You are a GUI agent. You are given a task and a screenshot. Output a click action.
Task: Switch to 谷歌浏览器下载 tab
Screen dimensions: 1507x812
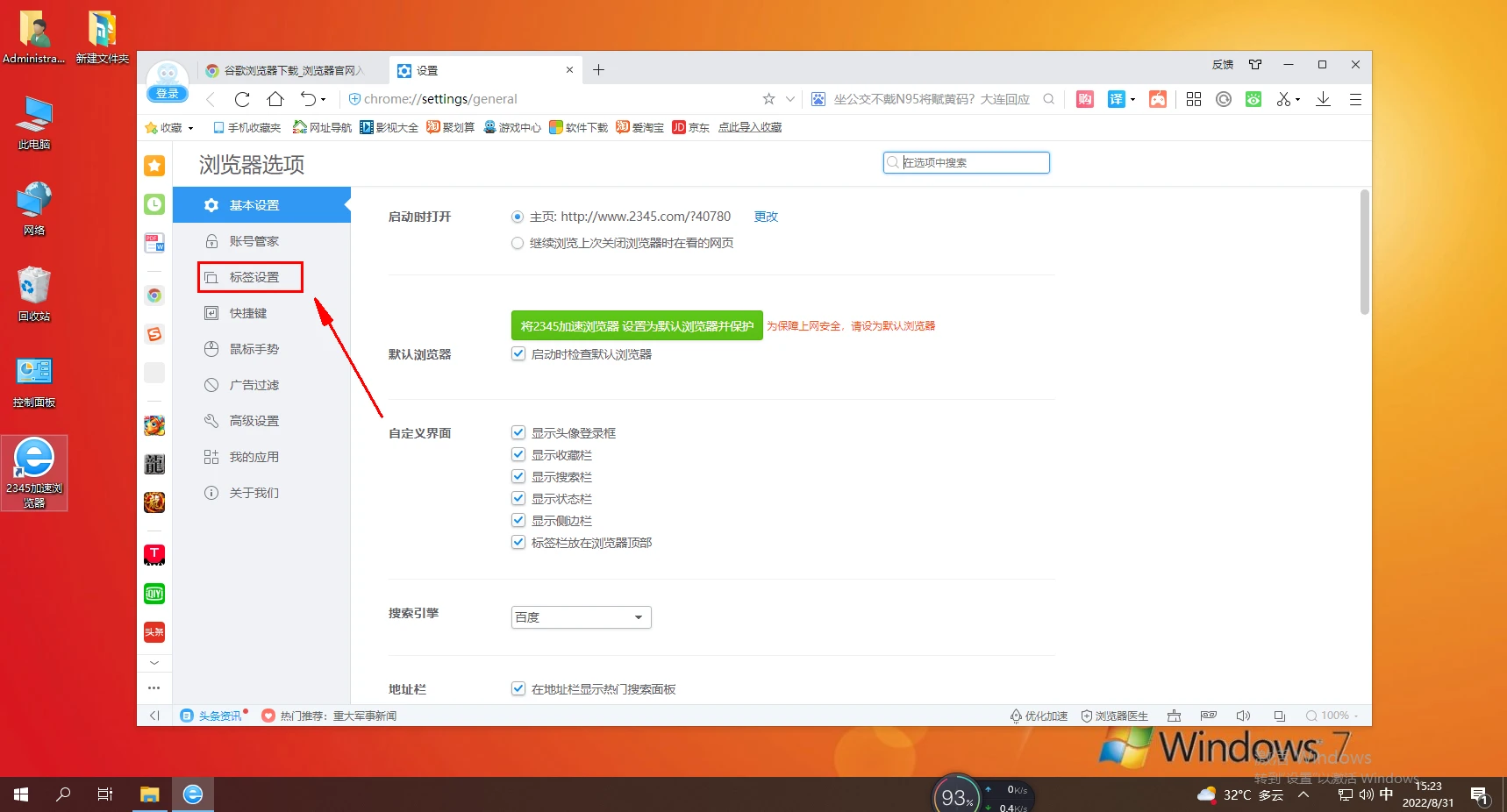pyautogui.click(x=293, y=70)
